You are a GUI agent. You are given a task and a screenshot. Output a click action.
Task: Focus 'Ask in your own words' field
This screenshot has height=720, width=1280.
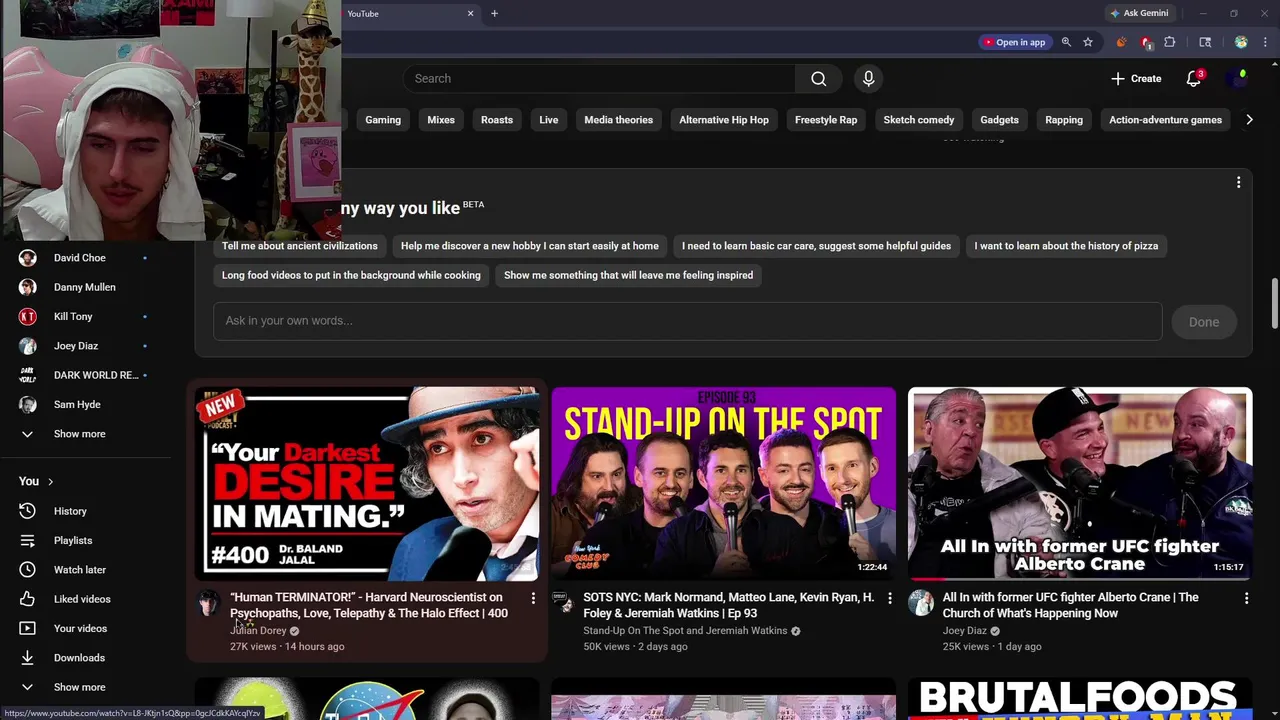(x=688, y=321)
